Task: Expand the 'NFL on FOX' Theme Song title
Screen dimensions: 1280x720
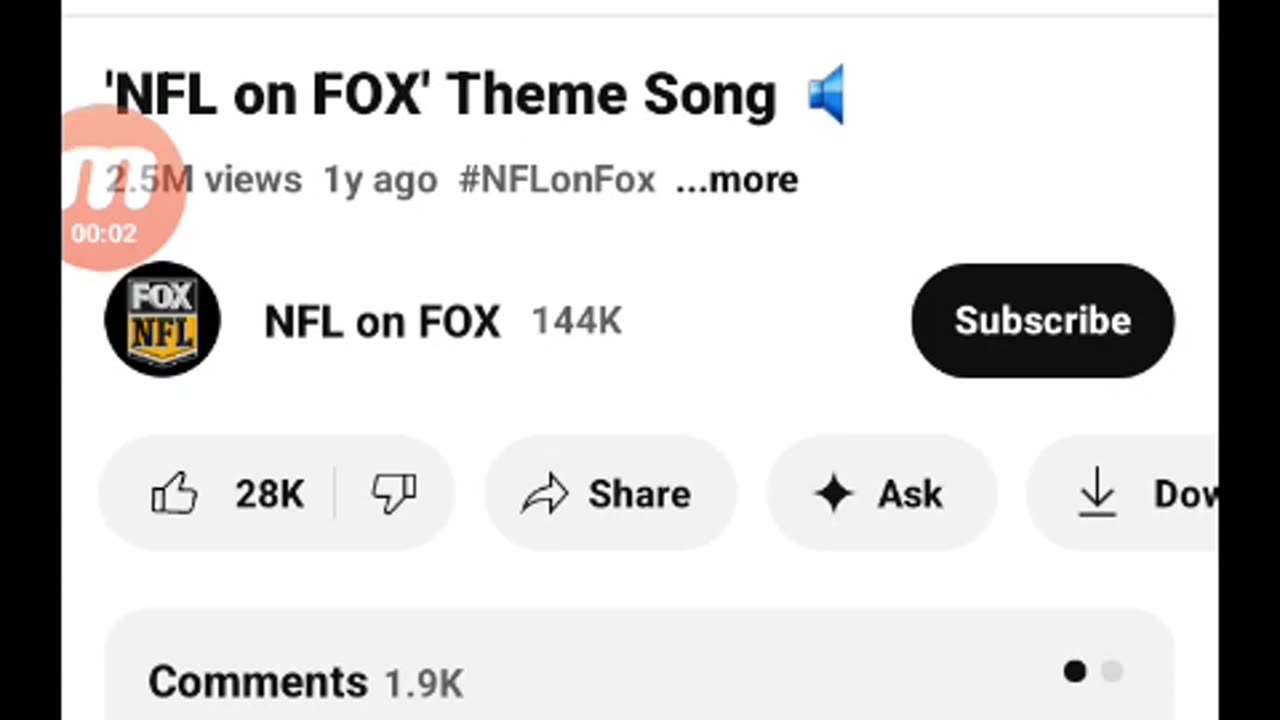Action: tap(440, 95)
